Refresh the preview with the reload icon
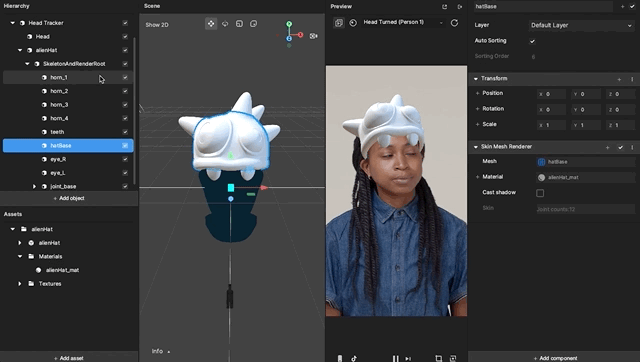This screenshot has width=640, height=362. click(454, 23)
